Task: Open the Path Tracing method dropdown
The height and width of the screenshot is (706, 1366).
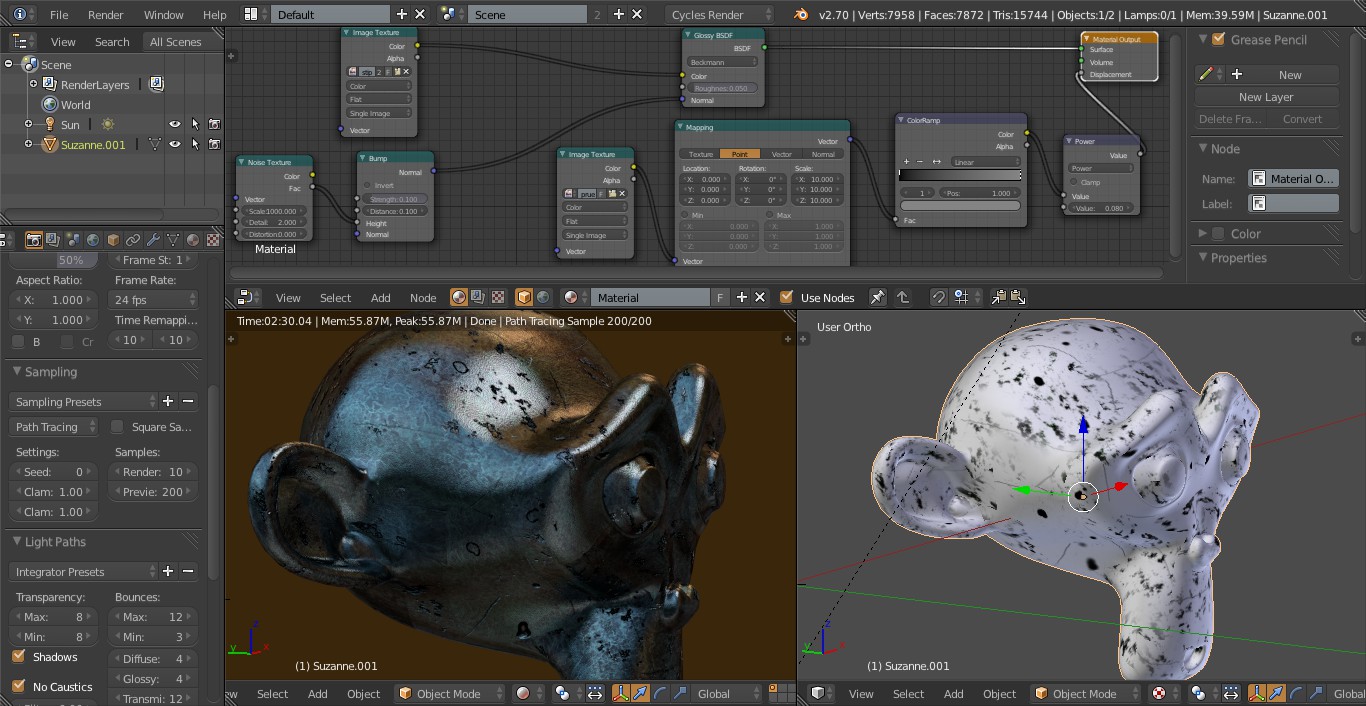Action: (54, 427)
